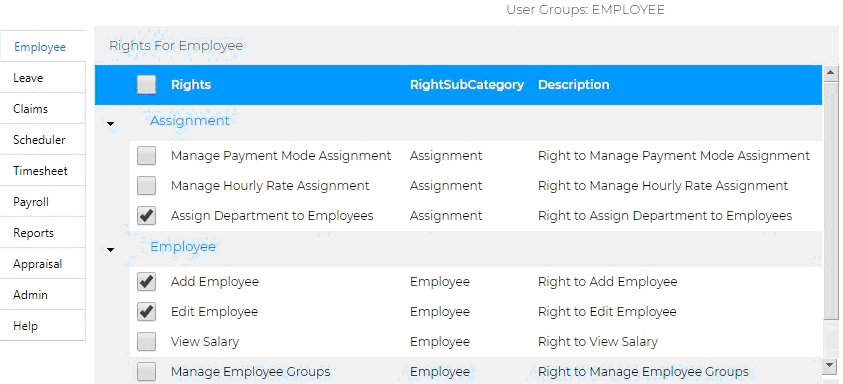Click the scrollbar up arrow
The height and width of the screenshot is (384, 843).
point(830,73)
